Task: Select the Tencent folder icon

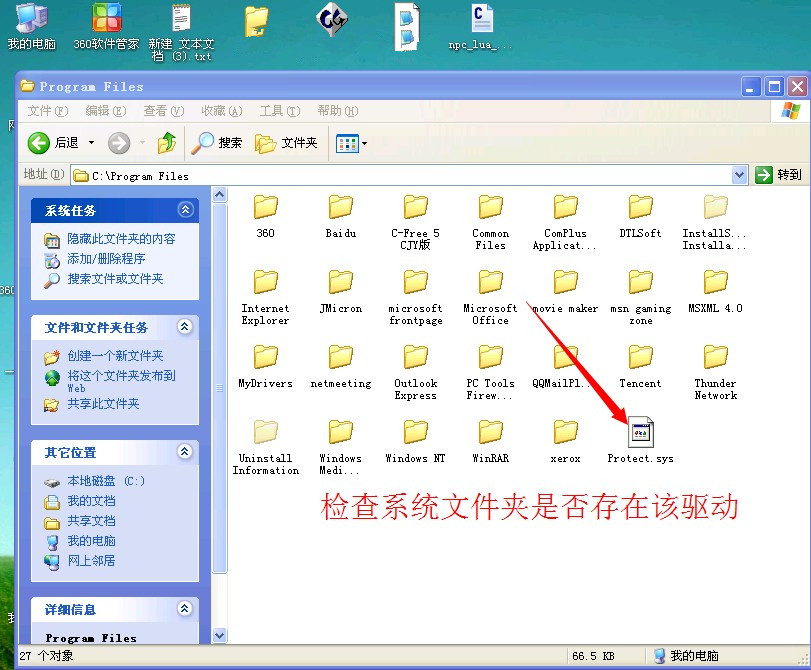Action: (x=640, y=357)
